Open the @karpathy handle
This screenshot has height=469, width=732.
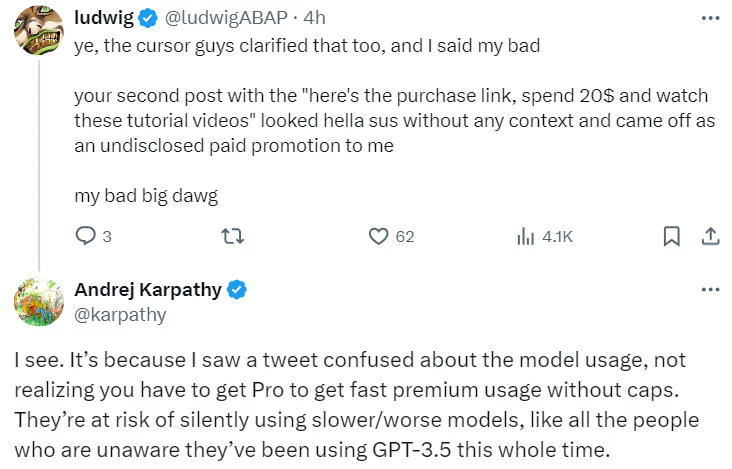pos(120,314)
